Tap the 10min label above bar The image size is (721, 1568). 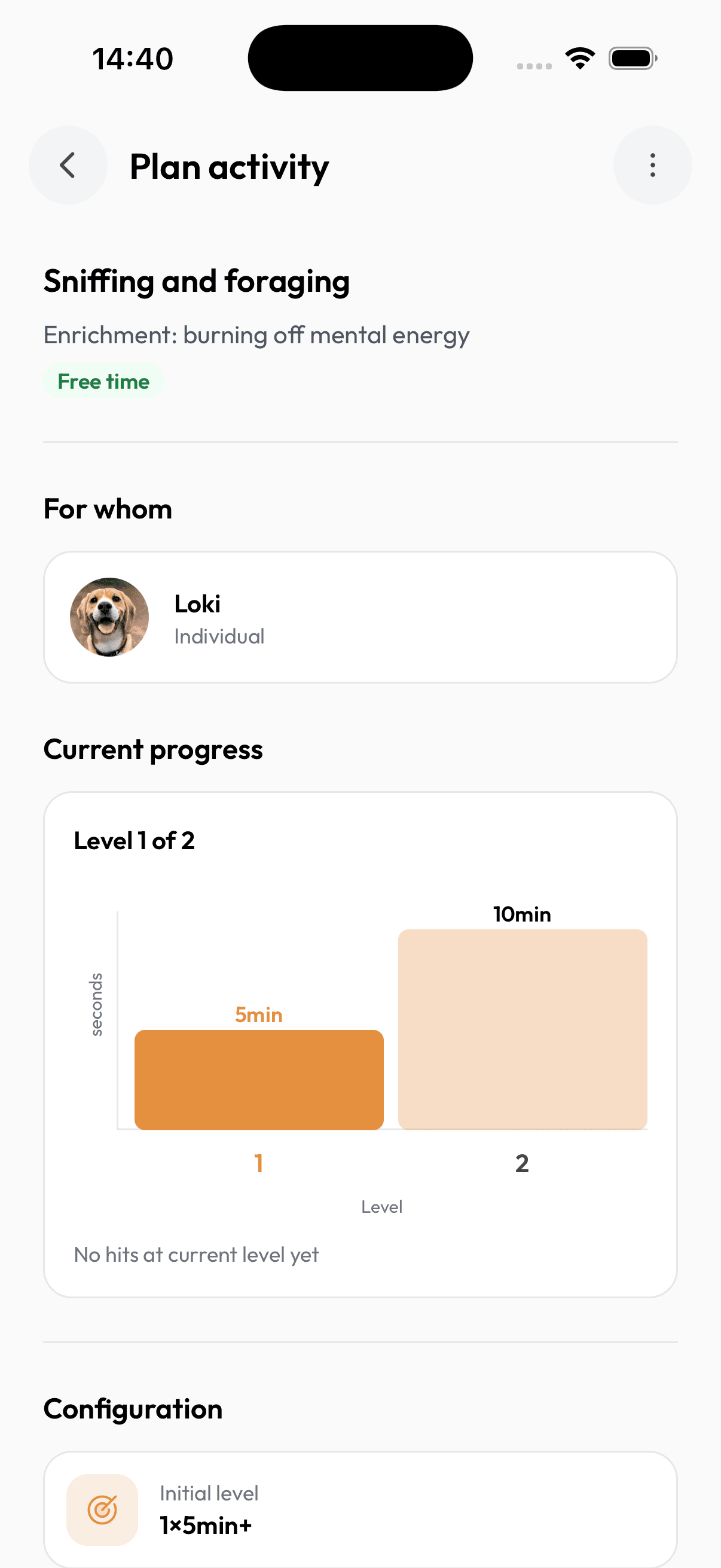[522, 914]
